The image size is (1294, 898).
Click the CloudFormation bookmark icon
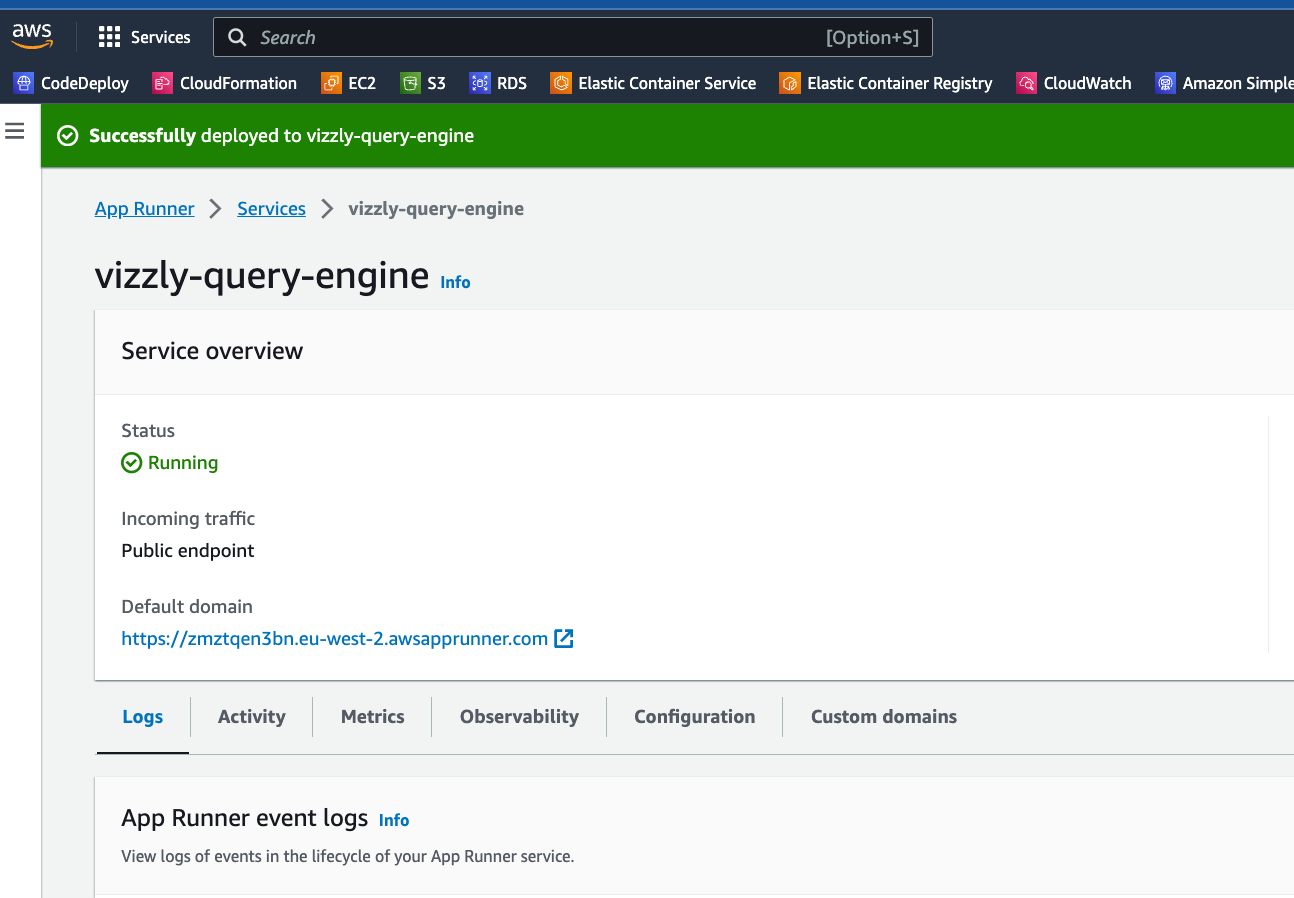coord(162,83)
